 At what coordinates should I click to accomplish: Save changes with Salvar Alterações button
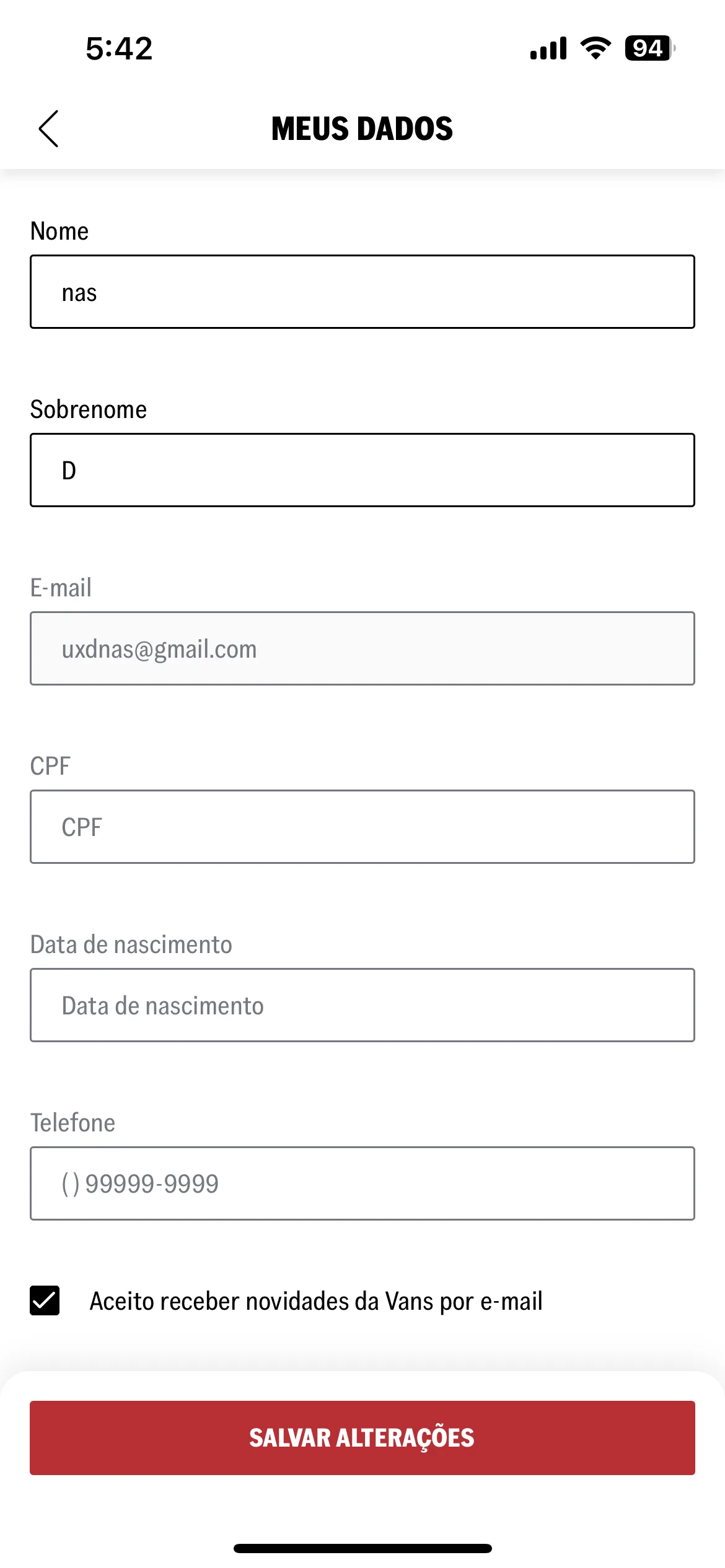(362, 1438)
